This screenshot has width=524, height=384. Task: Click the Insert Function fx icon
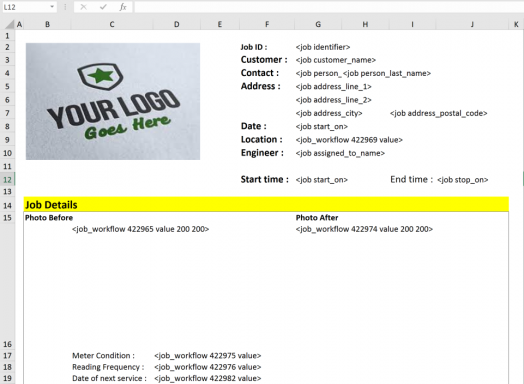pyautogui.click(x=123, y=7)
